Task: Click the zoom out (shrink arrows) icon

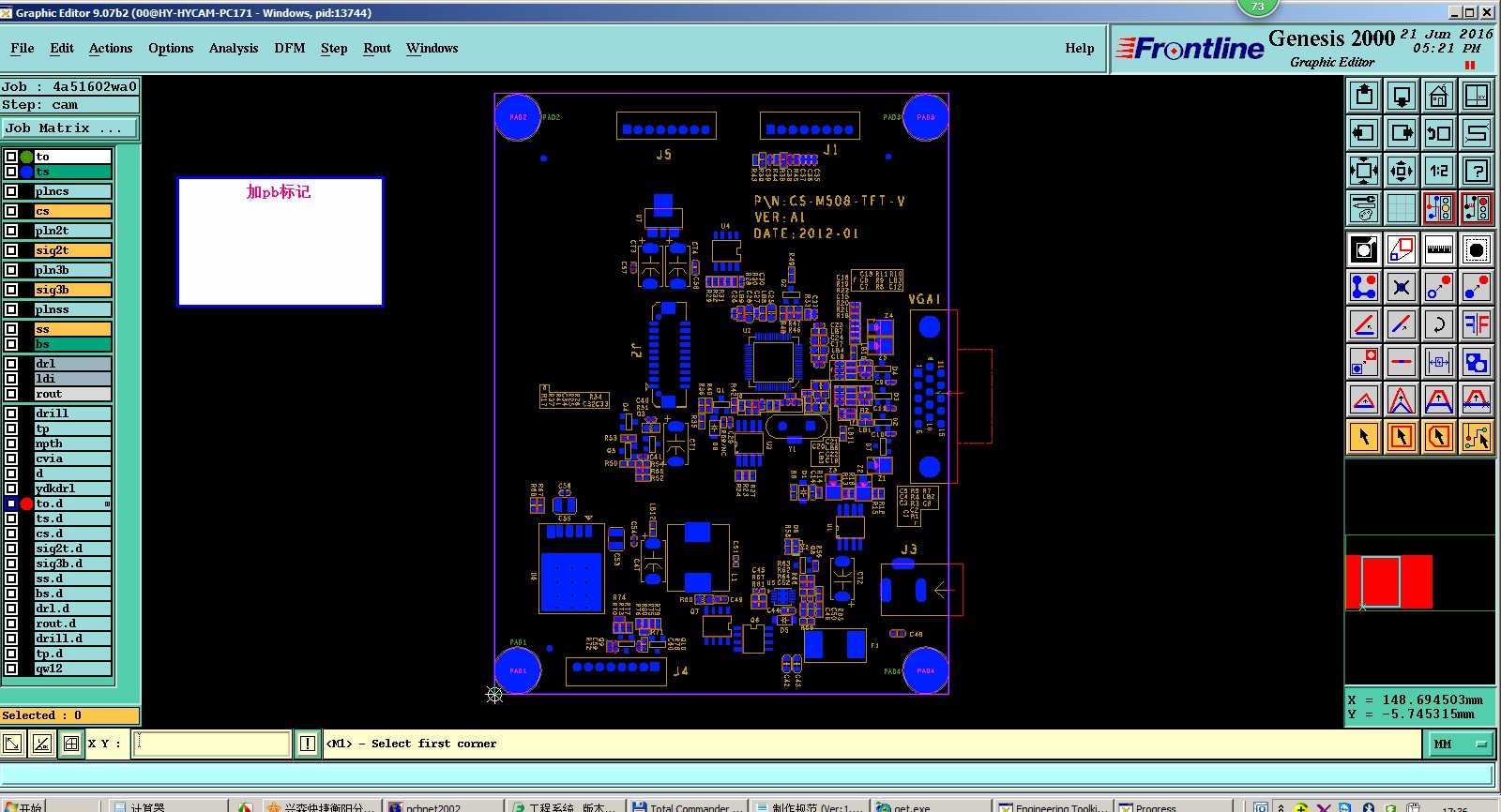Action: click(x=1402, y=171)
